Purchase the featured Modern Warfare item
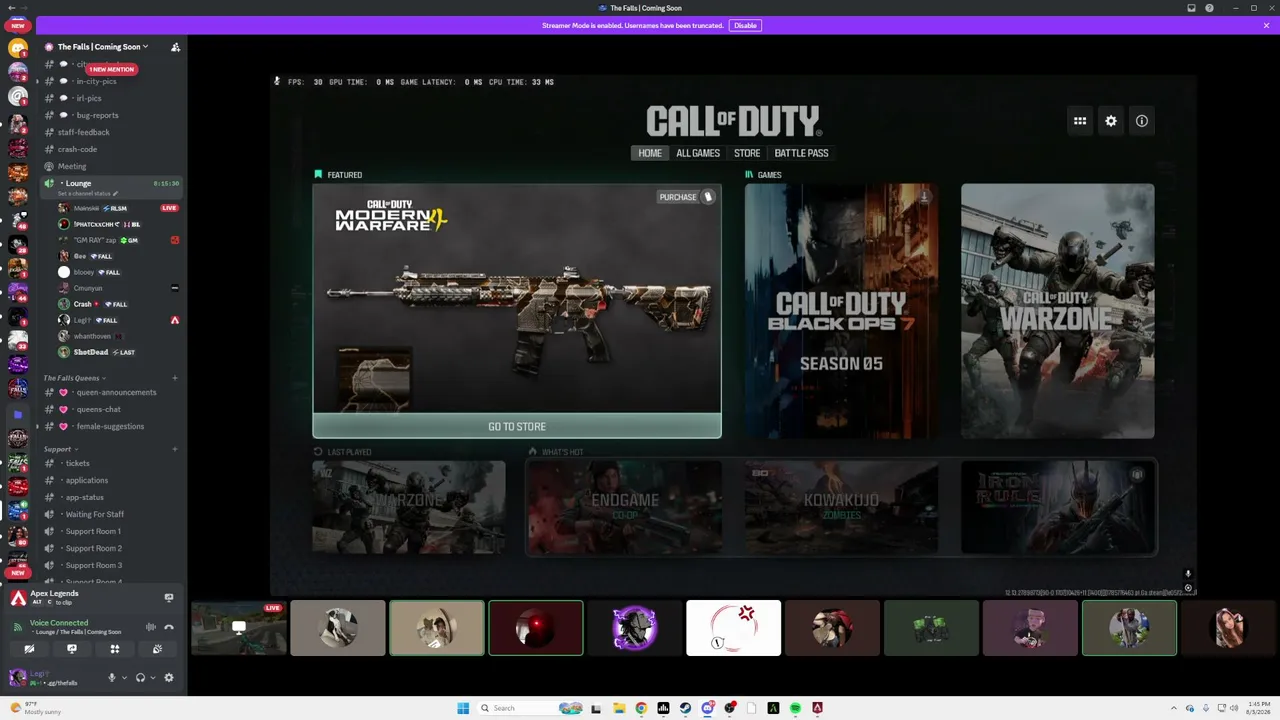The image size is (1280, 720). (686, 197)
